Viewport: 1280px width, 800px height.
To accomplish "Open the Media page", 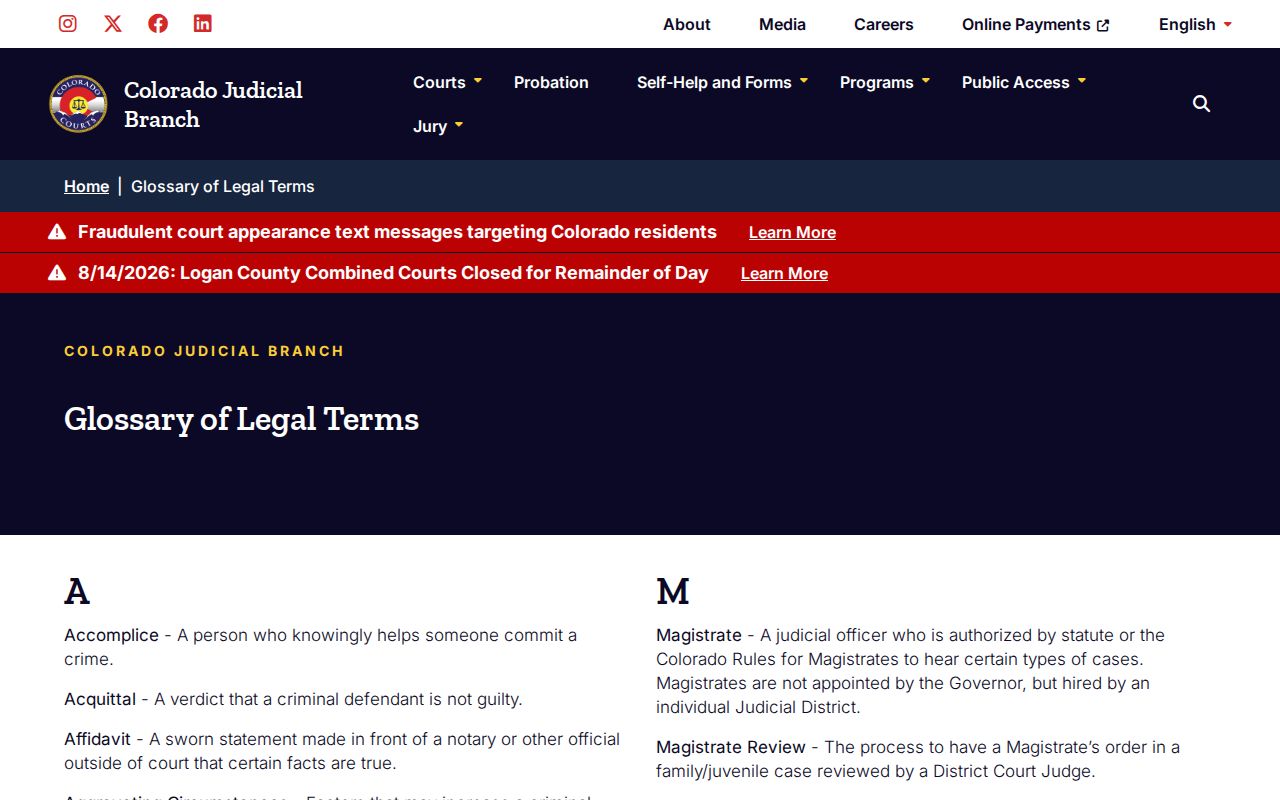I will click(782, 24).
